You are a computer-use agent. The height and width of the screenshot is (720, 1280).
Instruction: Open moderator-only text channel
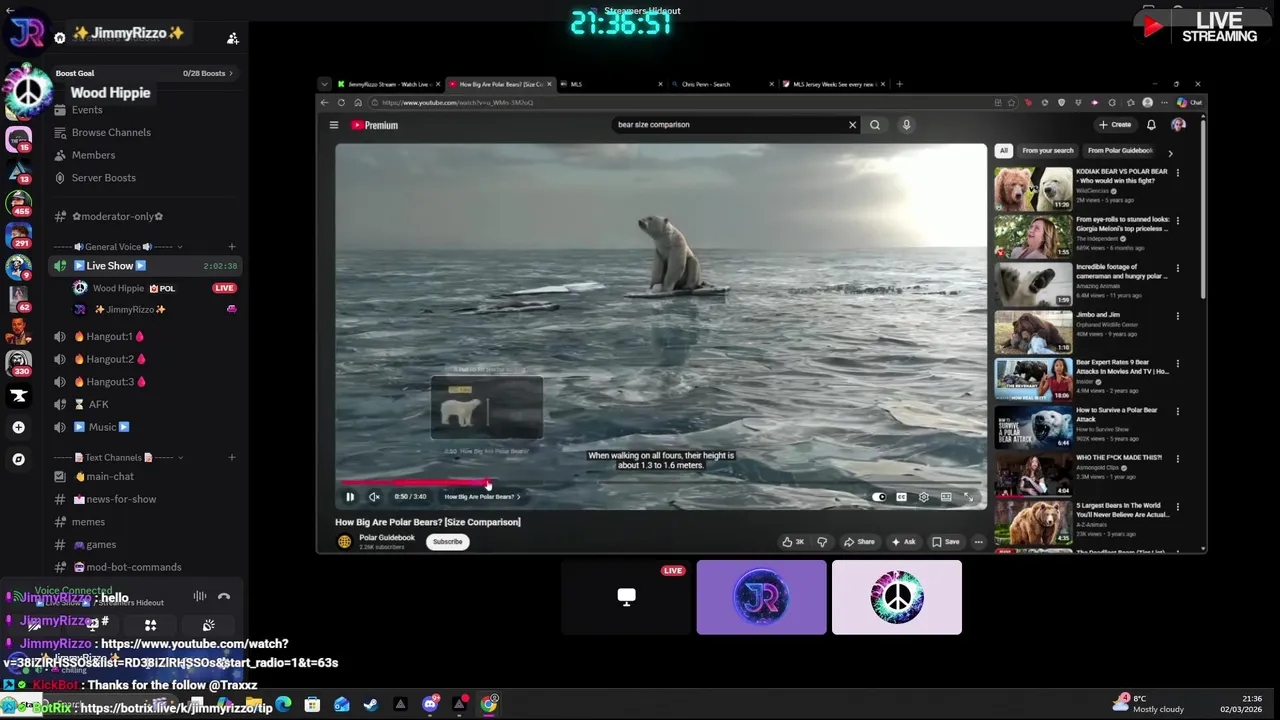[x=117, y=216]
